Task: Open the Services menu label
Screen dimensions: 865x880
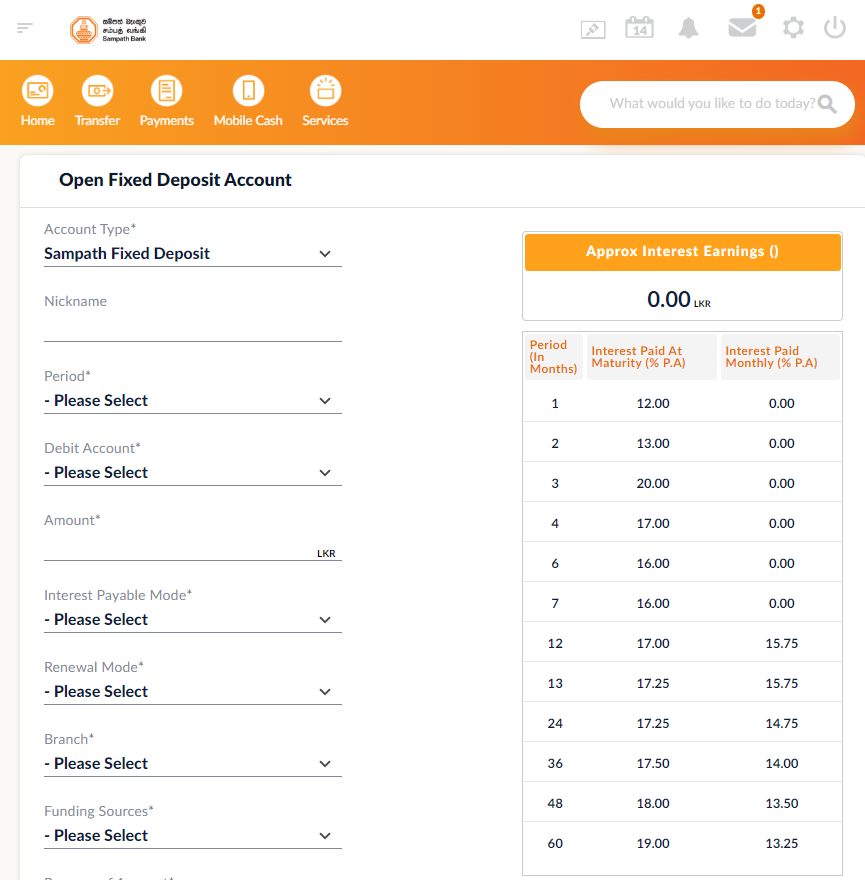Action: pyautogui.click(x=326, y=121)
